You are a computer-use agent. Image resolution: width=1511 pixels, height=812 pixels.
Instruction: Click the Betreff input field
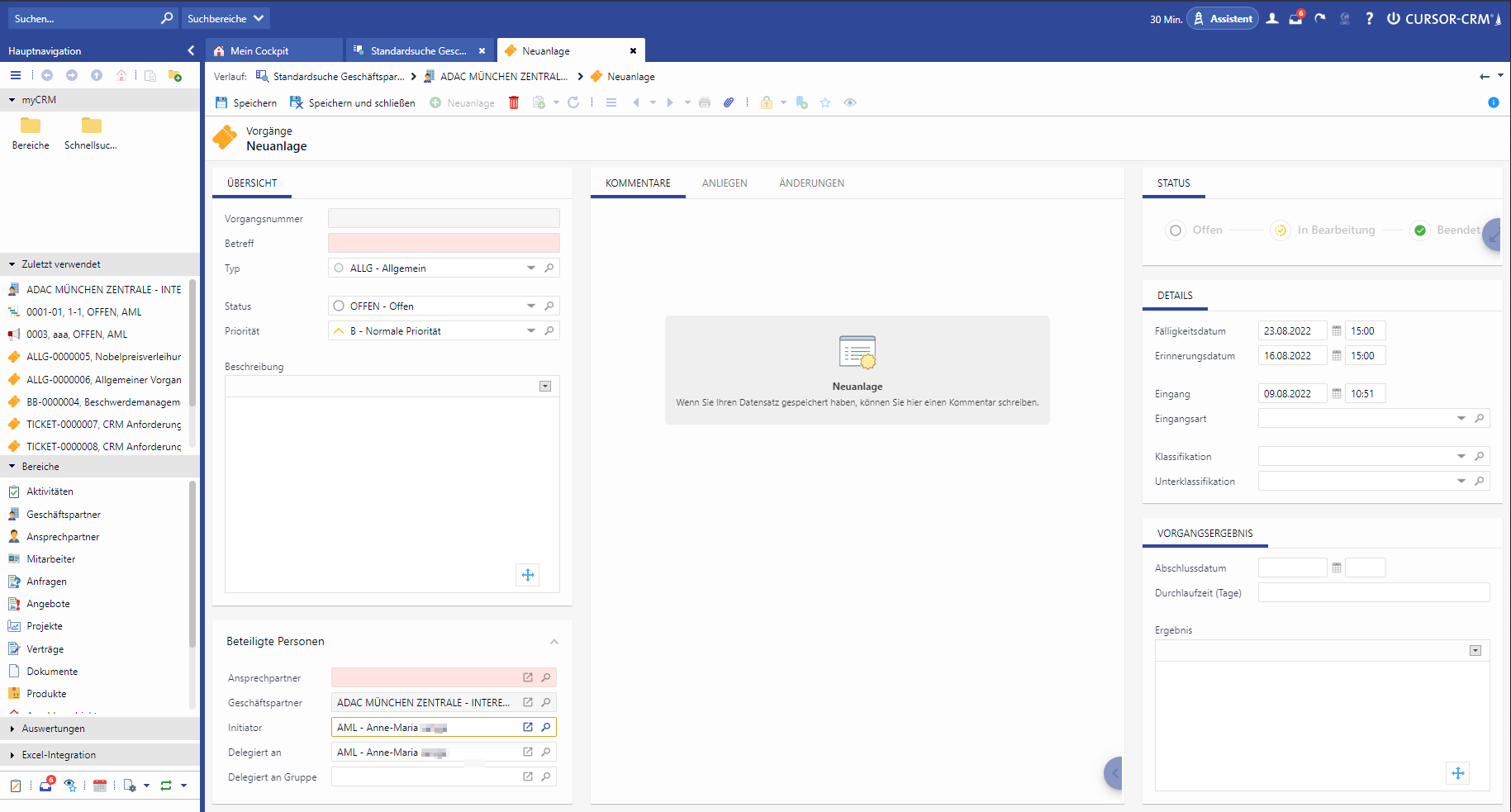(x=444, y=244)
